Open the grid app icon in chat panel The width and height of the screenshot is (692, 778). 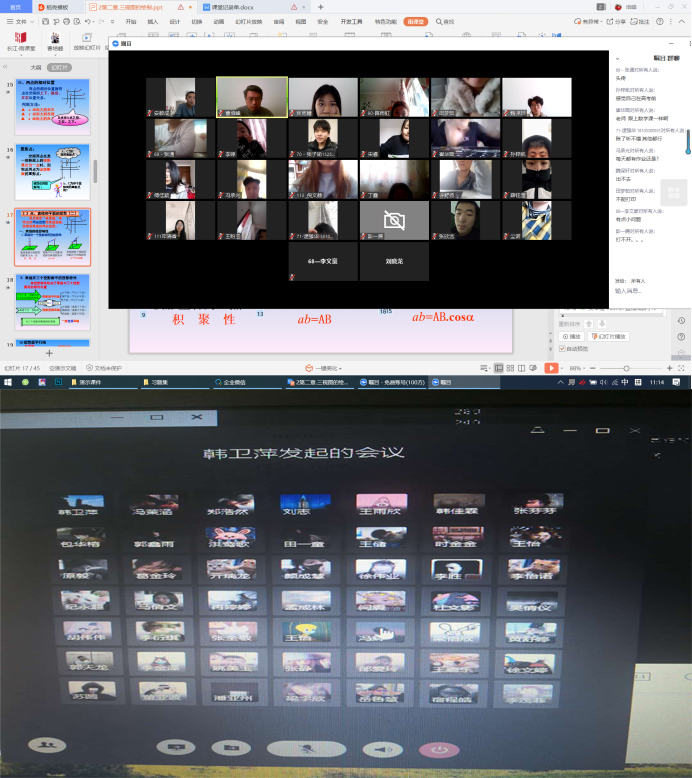[x=673, y=193]
